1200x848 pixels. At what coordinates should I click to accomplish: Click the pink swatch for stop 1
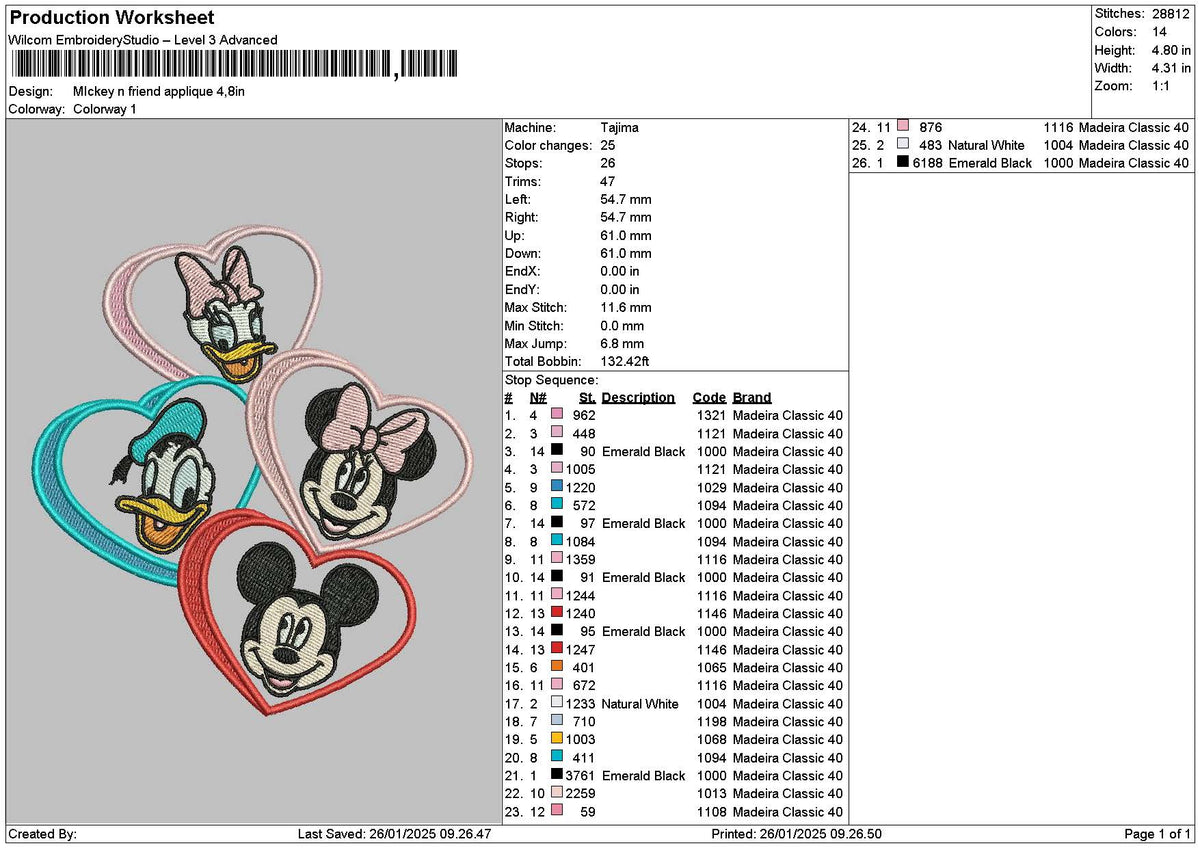(557, 415)
